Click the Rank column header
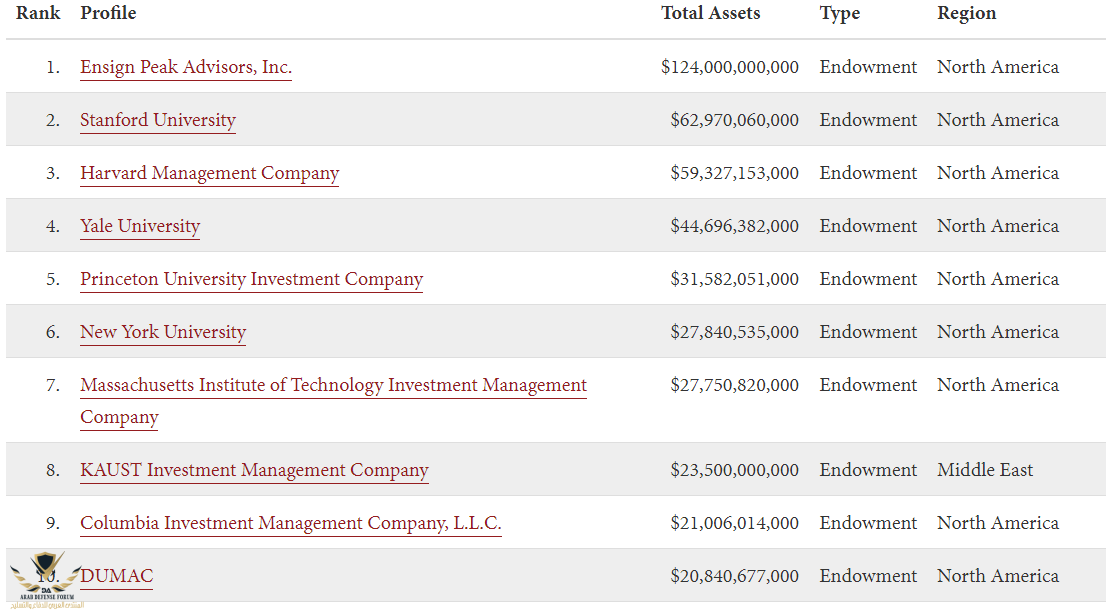 38,14
